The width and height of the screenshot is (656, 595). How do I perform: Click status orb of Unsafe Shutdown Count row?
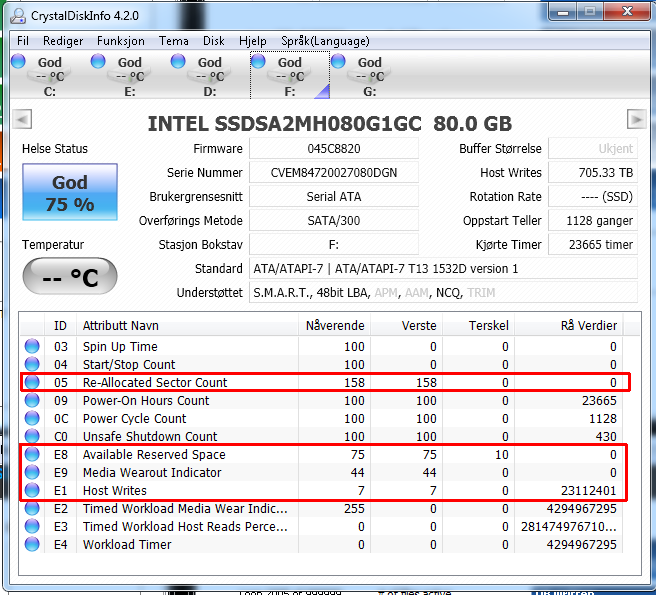click(32, 436)
